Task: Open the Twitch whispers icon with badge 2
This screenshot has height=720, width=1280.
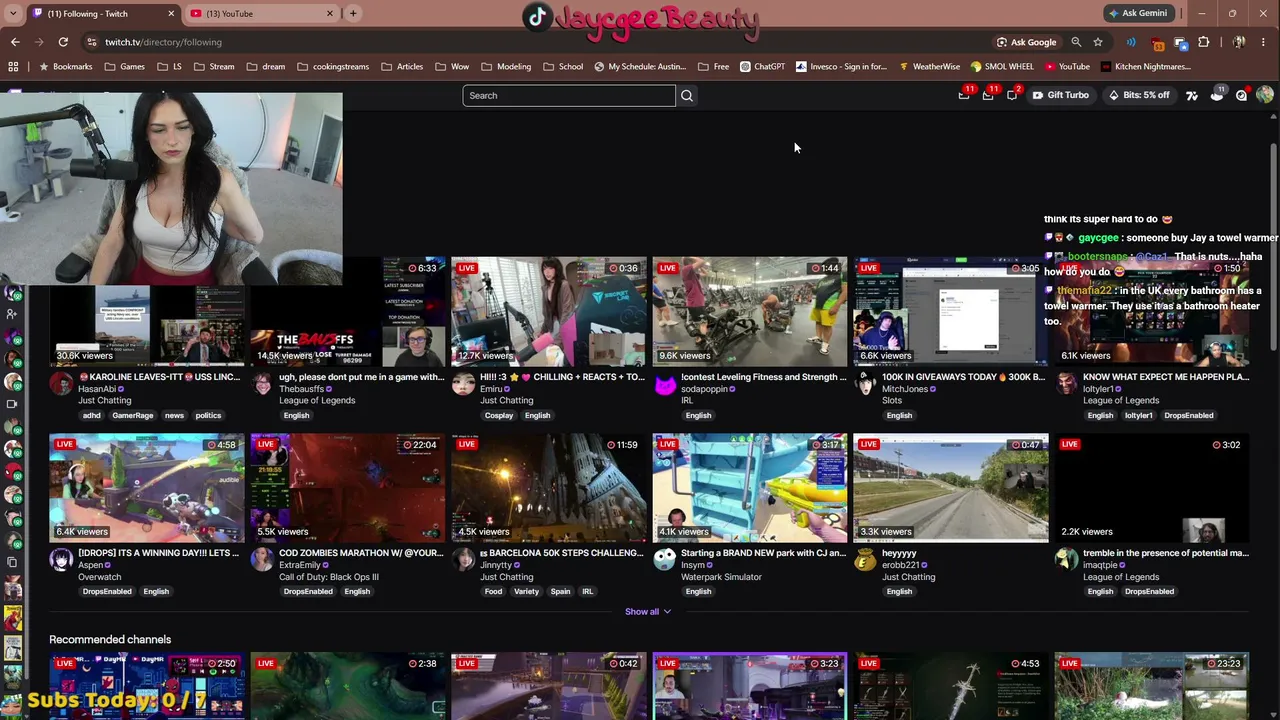Action: coord(1012,95)
